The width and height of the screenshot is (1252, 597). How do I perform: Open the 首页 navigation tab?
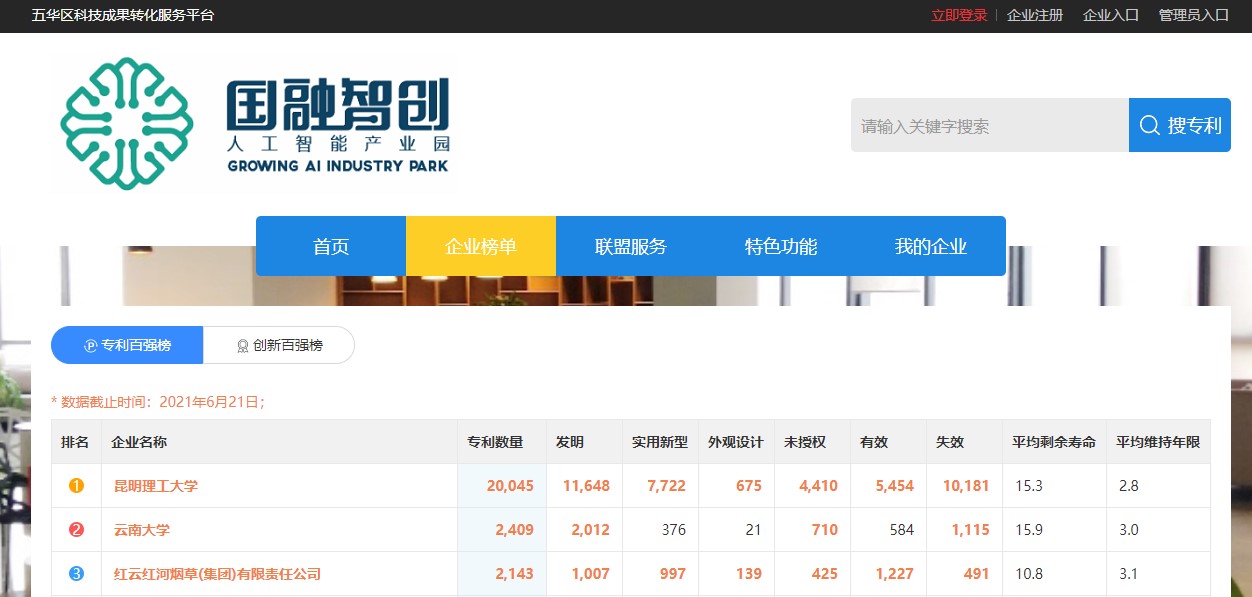tap(331, 246)
